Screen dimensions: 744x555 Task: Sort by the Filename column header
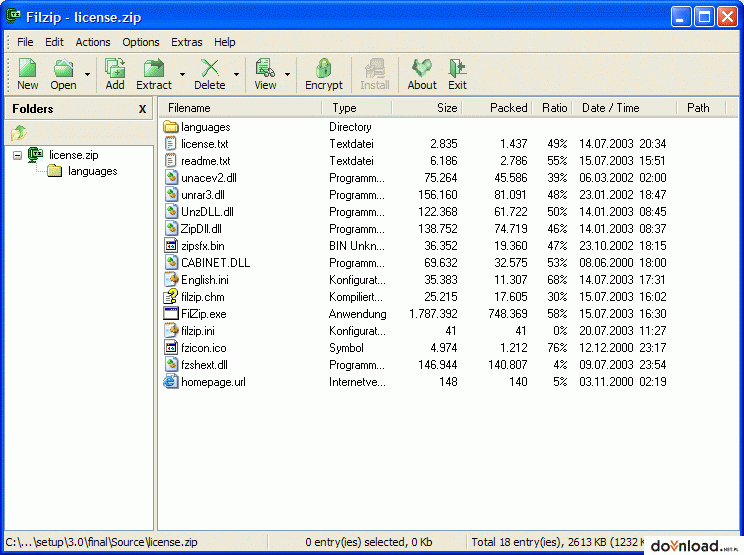(x=241, y=108)
